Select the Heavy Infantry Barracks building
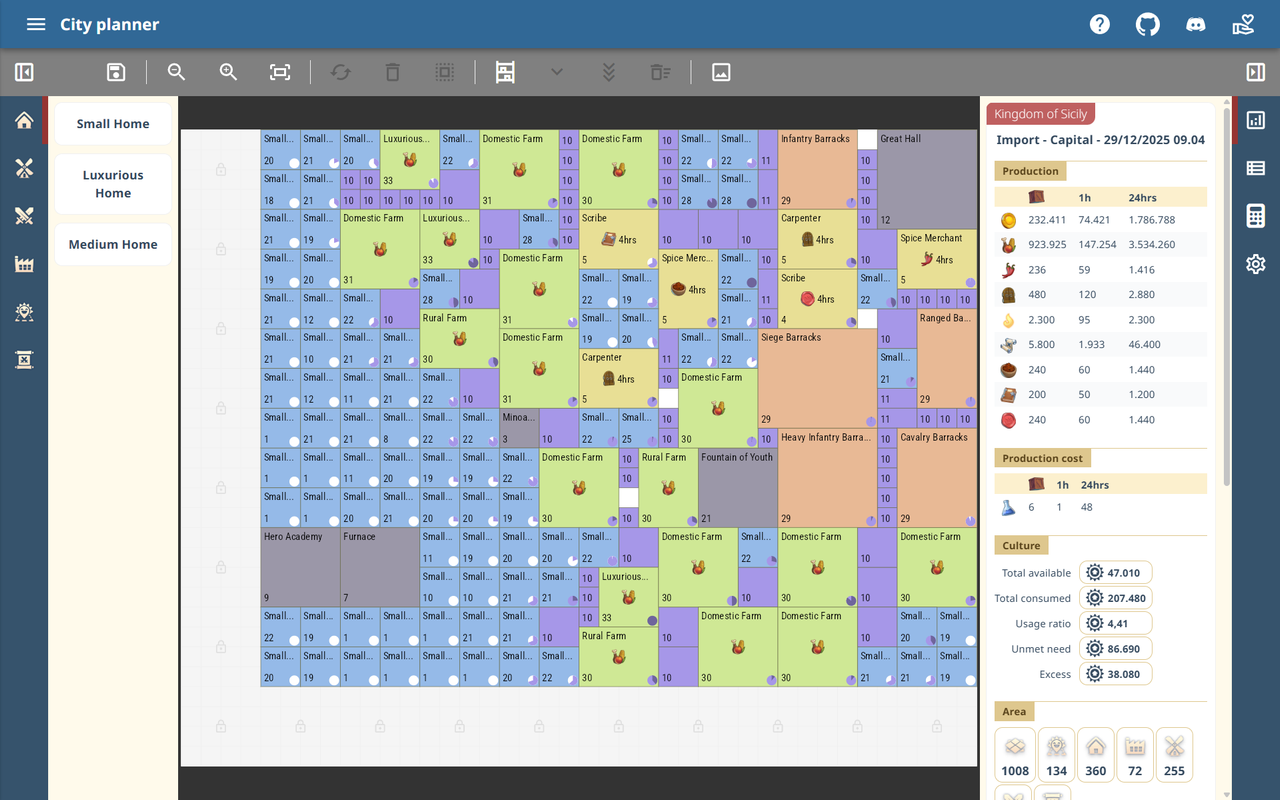Image resolution: width=1280 pixels, height=800 pixels. pyautogui.click(x=828, y=478)
